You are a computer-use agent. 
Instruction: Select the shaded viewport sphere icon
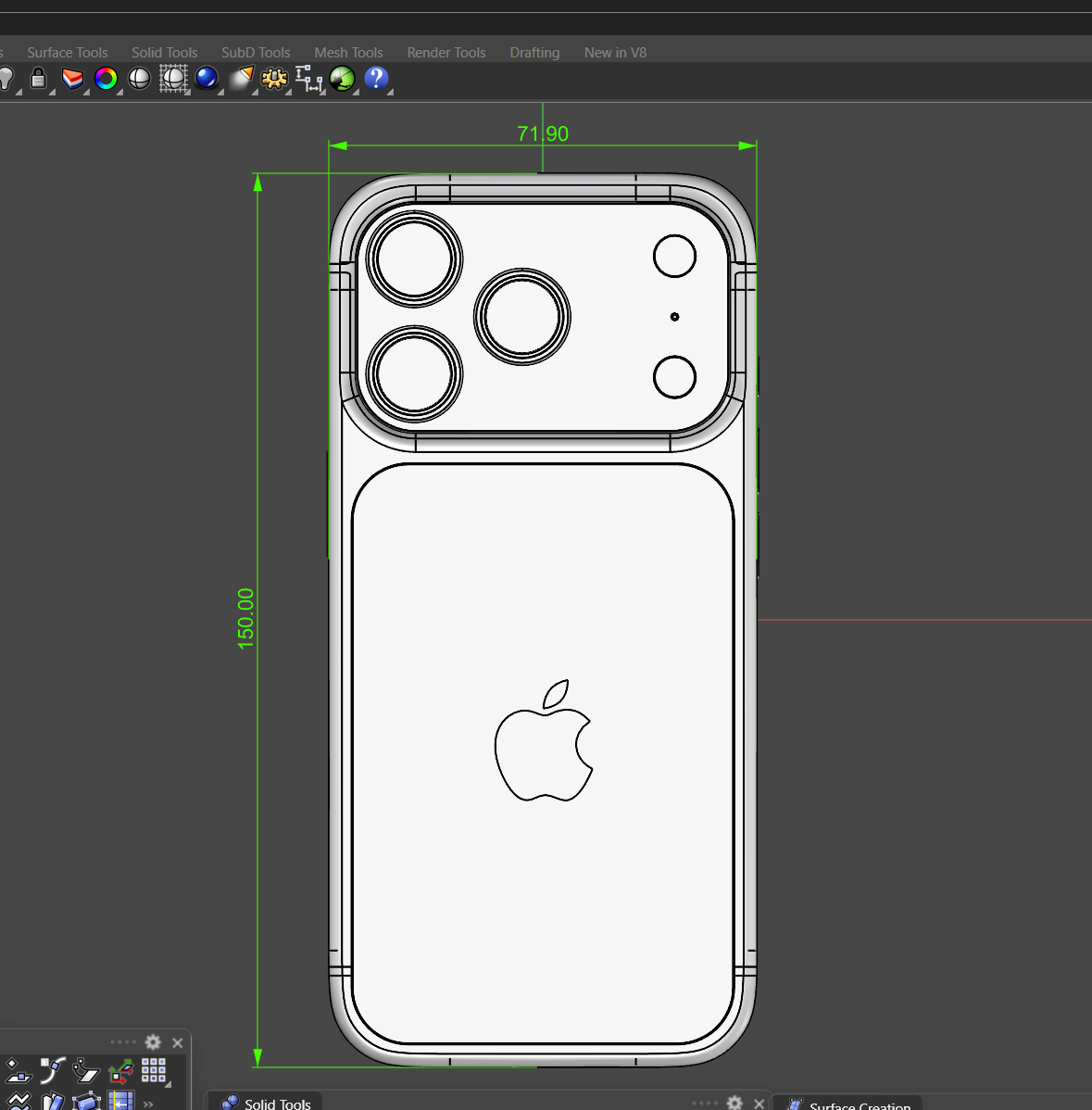point(139,79)
